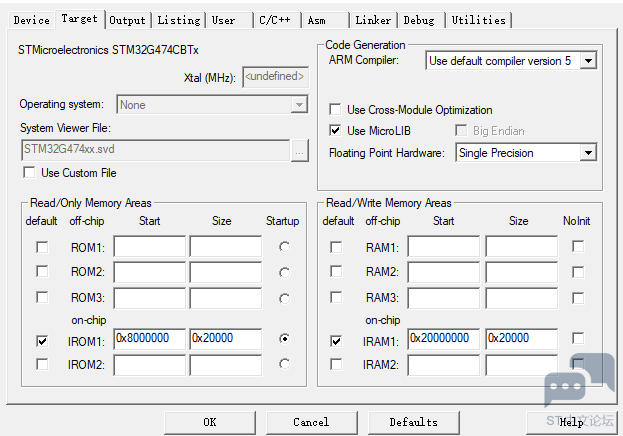Check the RAM3 default checkbox
The height and width of the screenshot is (436, 623).
[336, 297]
